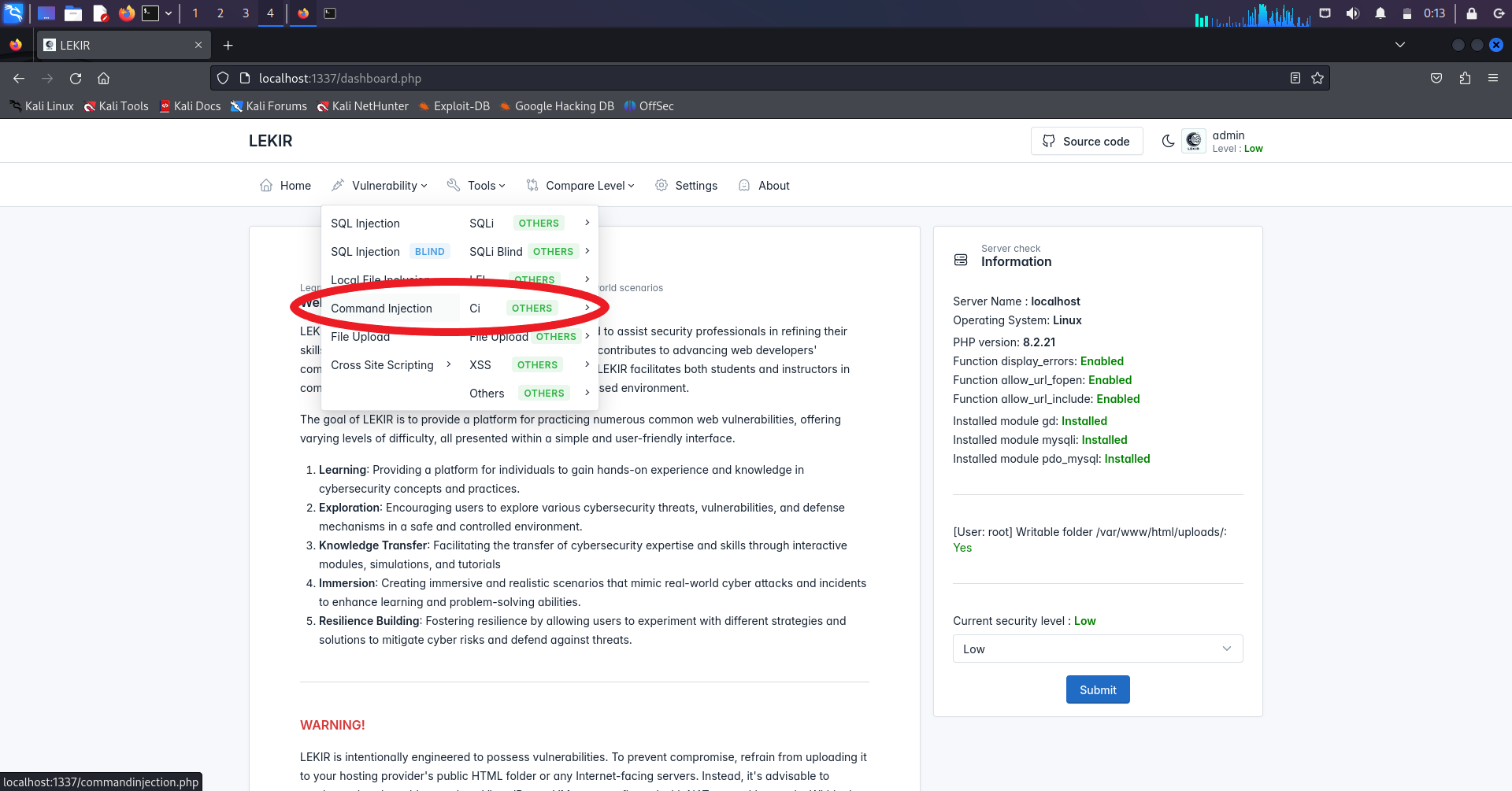Expand the Vulnerability dropdown menu
This screenshot has height=791, width=1512.
pyautogui.click(x=380, y=186)
